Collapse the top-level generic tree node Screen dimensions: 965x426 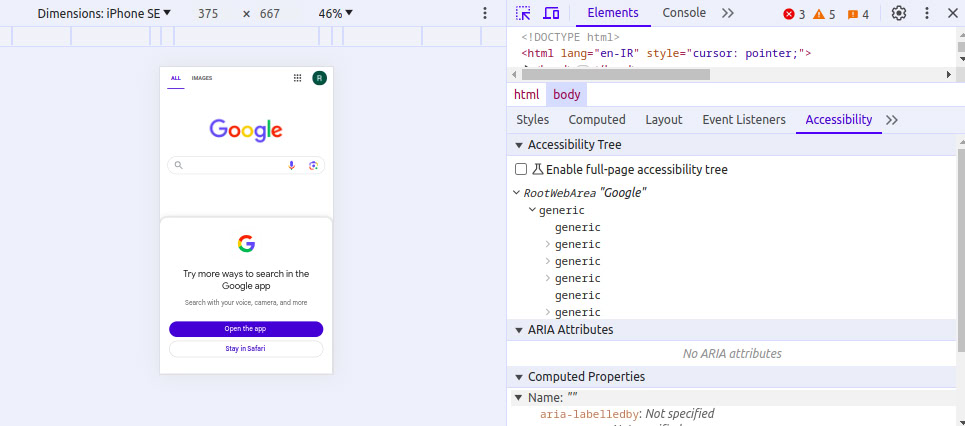tap(532, 210)
